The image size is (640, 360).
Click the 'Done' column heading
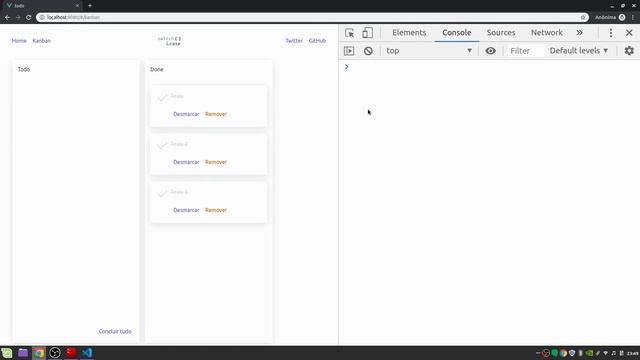(157, 69)
